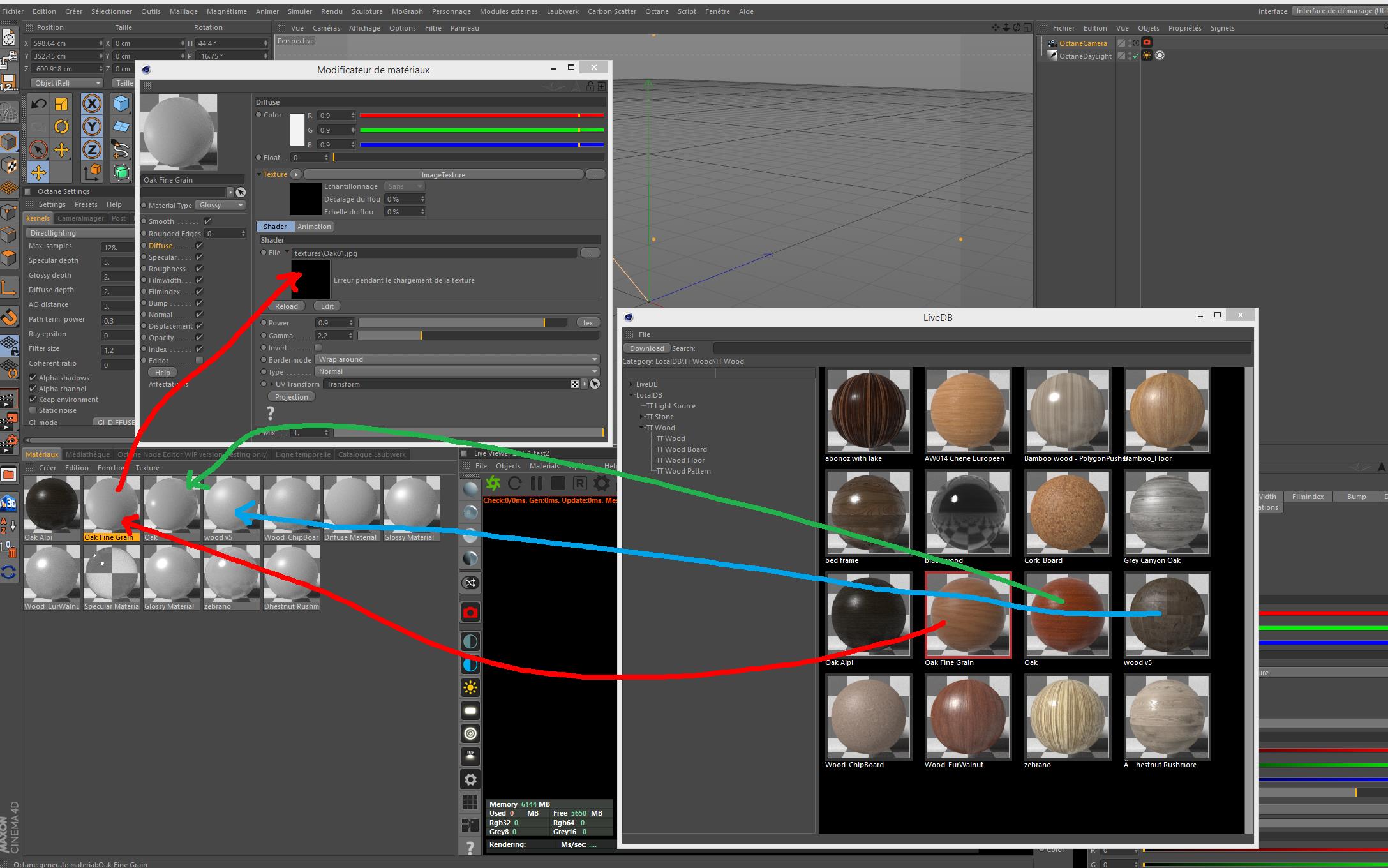The width and height of the screenshot is (1388, 868).
Task: Click the Reload texture button
Action: point(286,306)
